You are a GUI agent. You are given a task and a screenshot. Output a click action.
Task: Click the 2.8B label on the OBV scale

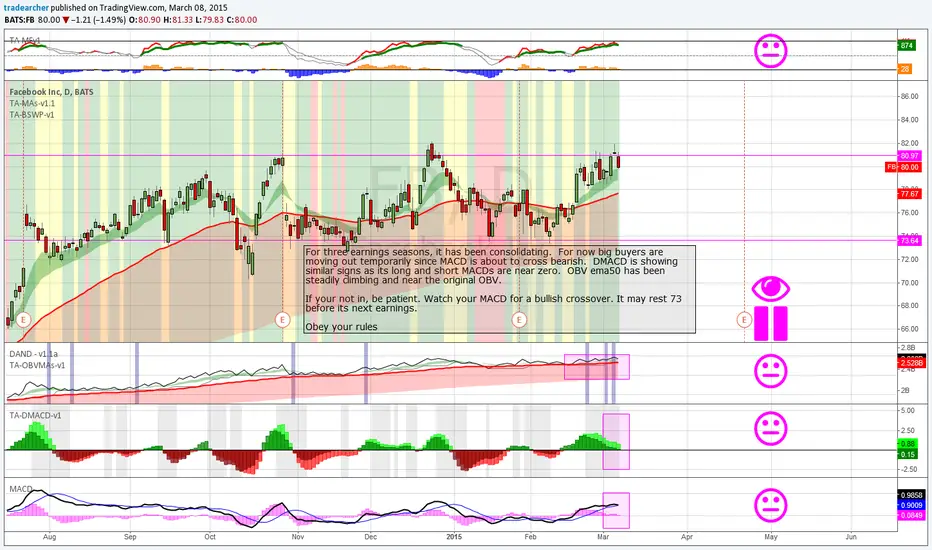tap(907, 347)
